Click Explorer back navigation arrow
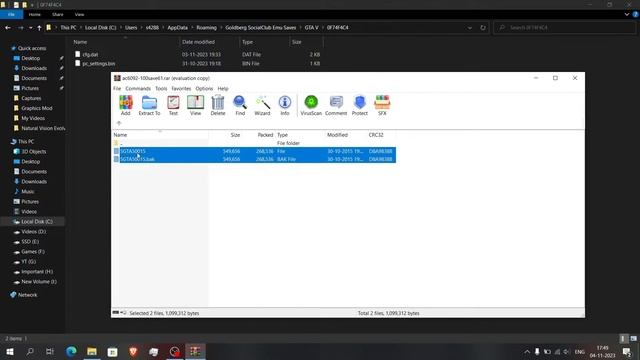The width and height of the screenshot is (640, 360). (x=8, y=28)
